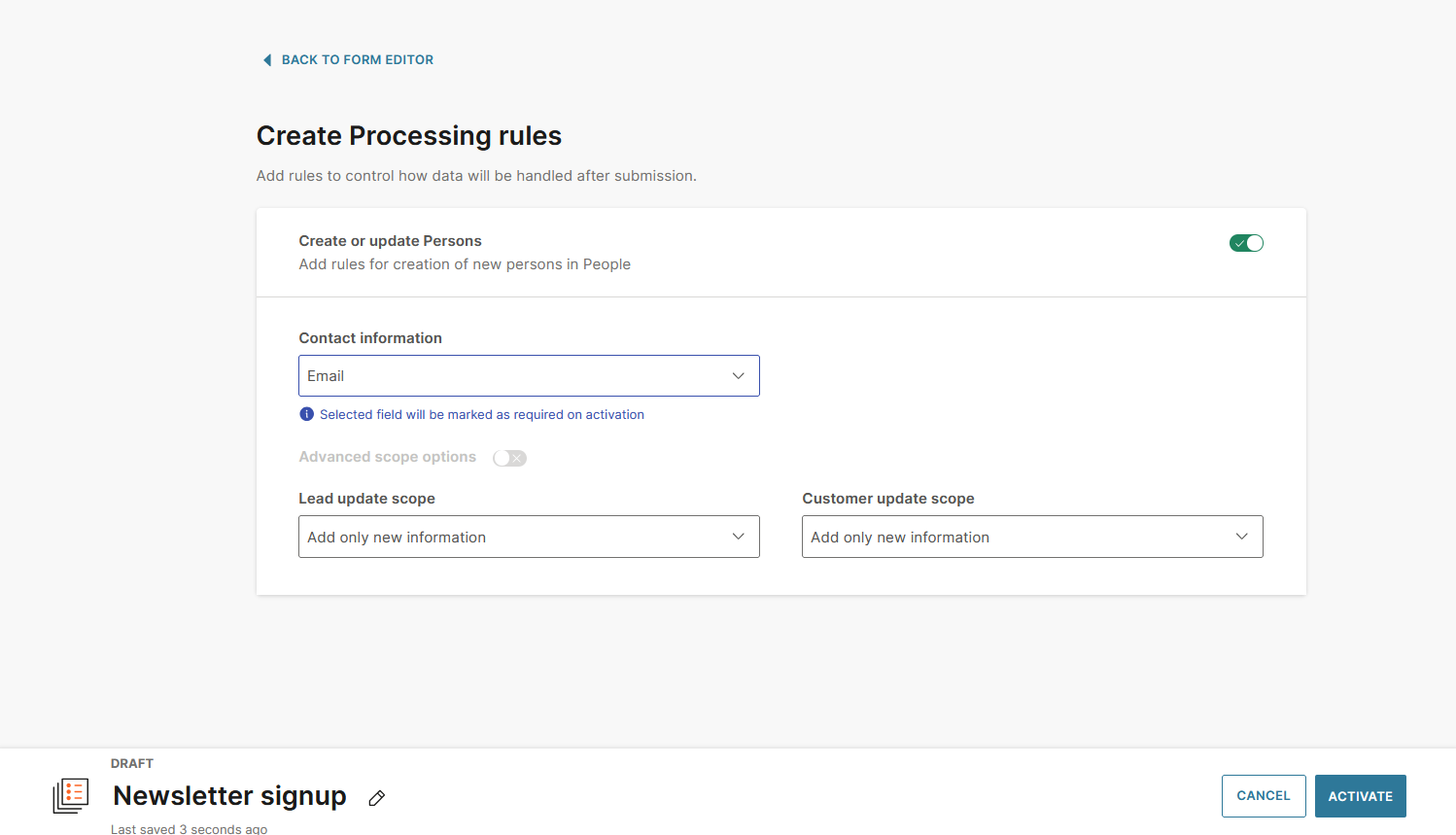Click the chevron in Lead update scope box
This screenshot has width=1456, height=835.
(739, 537)
